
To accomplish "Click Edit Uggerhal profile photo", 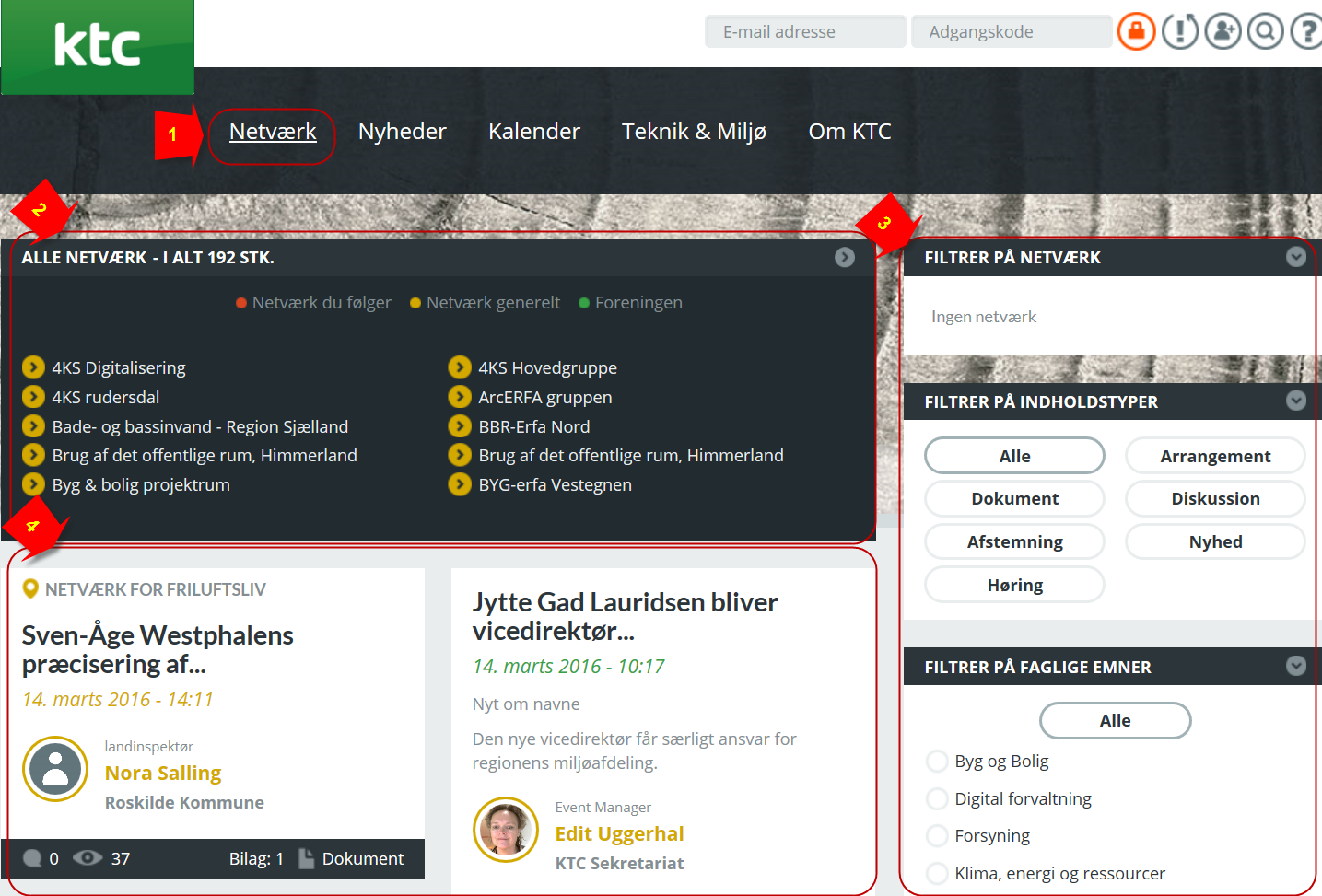I will pos(506,830).
